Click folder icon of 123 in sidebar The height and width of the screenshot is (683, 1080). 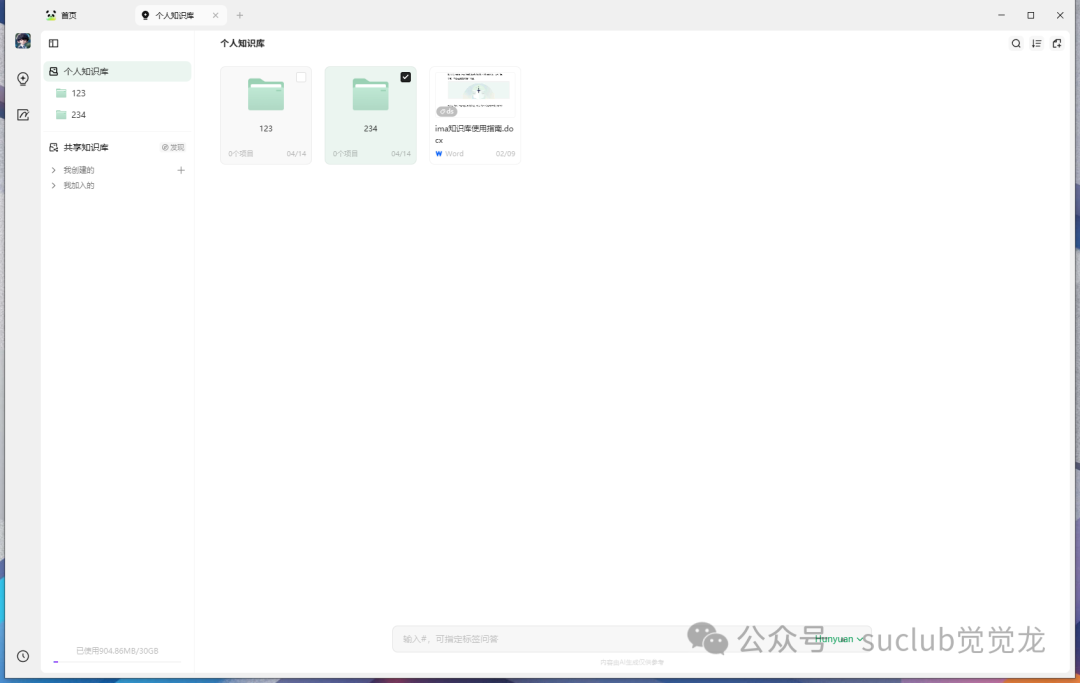[x=61, y=93]
